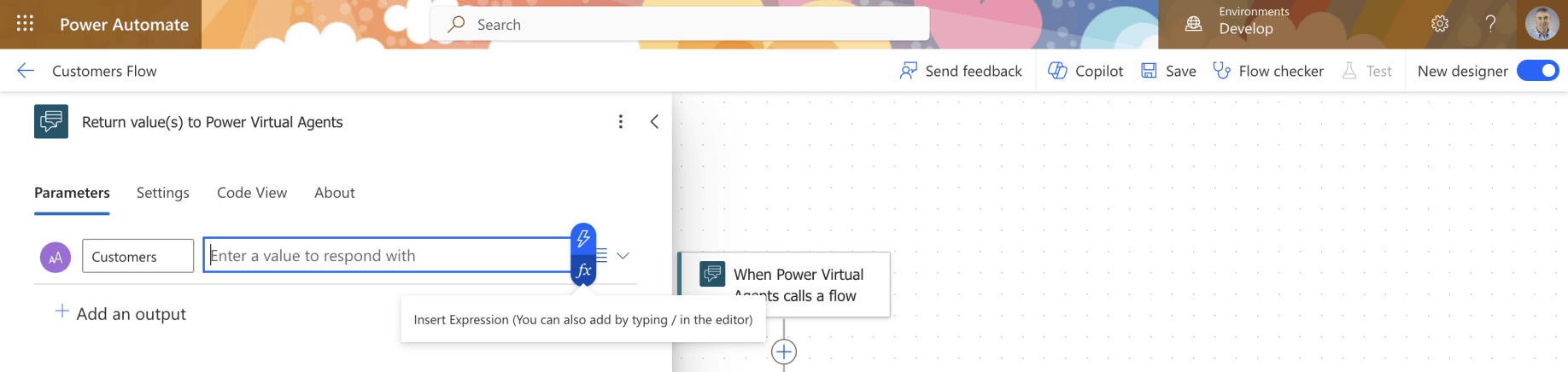1568x372 pixels.
Task: Insert dynamic content with lightning icon
Action: (x=583, y=239)
